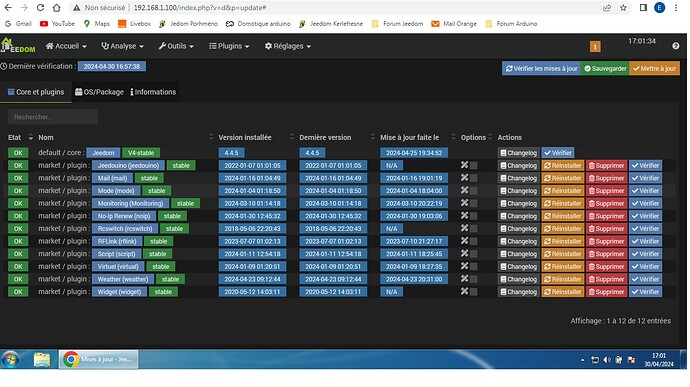Bookmark page with star icon
Viewport: 690px width, 387px height.
coord(623,7)
